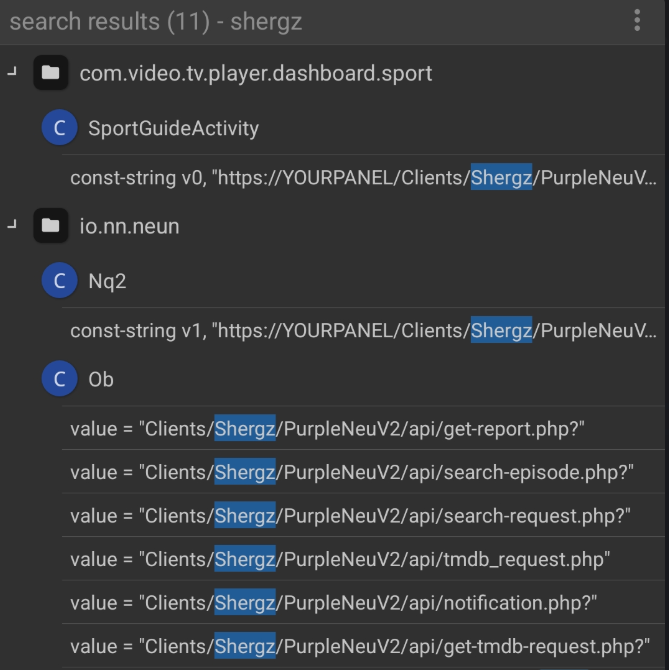
Task: Open the notification.php result line
Action: pos(334,603)
